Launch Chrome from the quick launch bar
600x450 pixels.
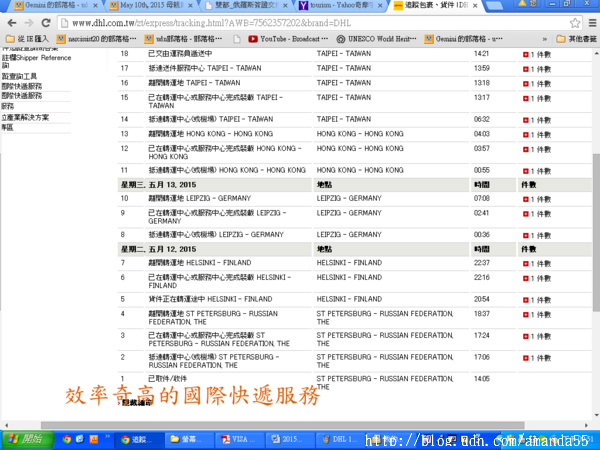[67, 439]
